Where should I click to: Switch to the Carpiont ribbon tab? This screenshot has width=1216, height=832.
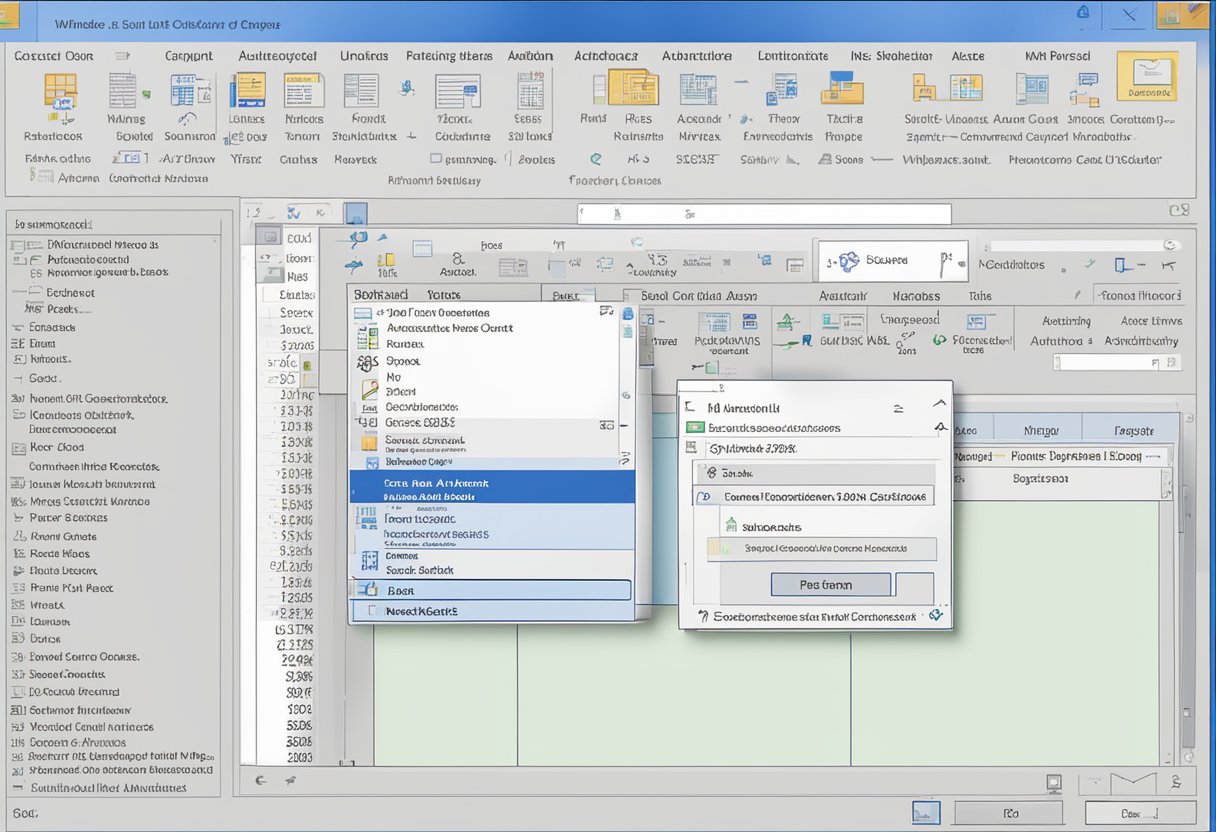pyautogui.click(x=189, y=56)
